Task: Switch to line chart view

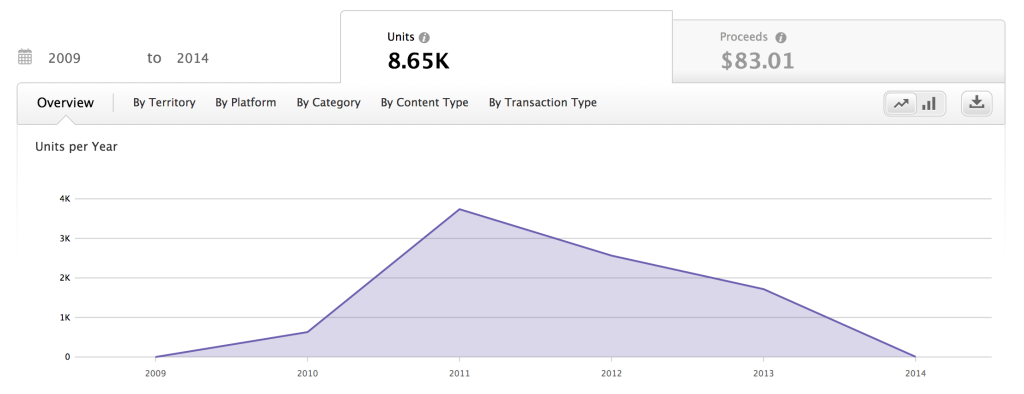Action: (901, 104)
